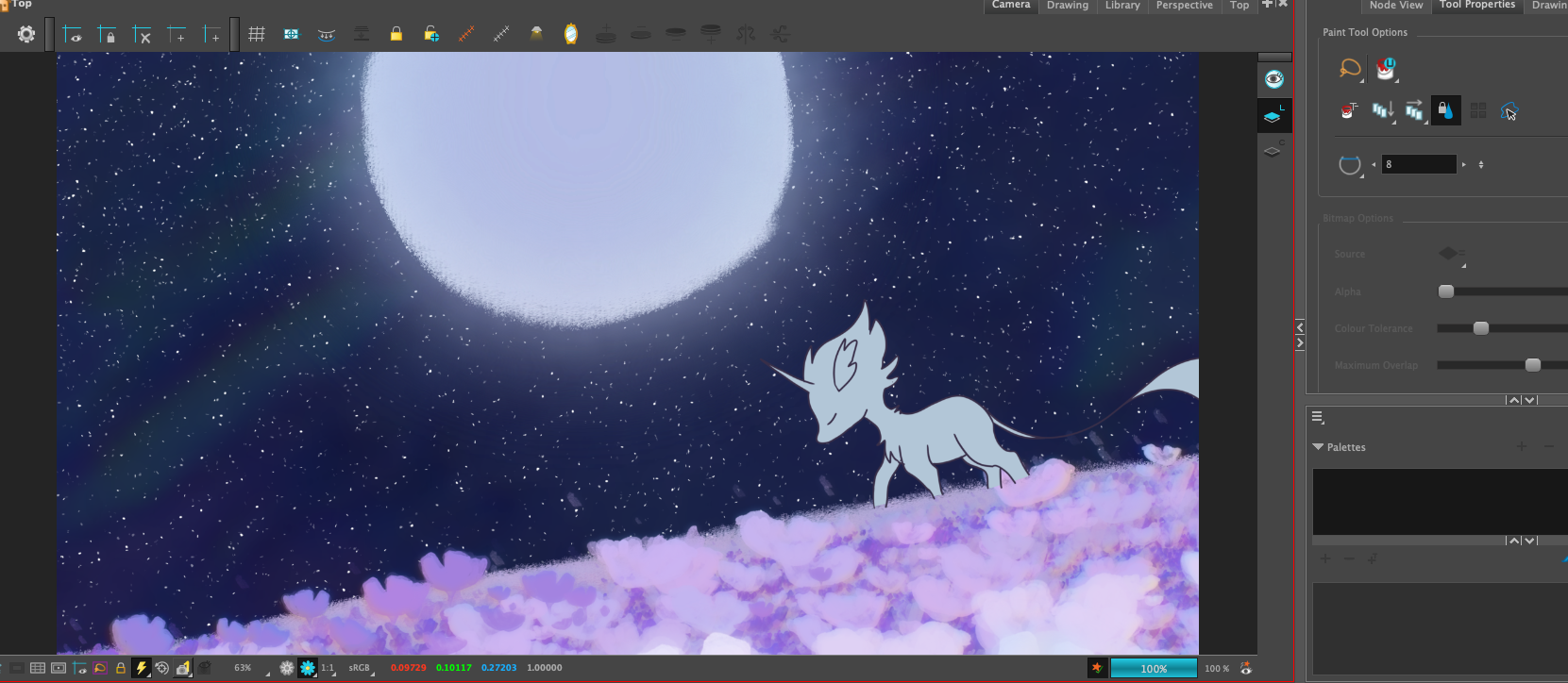Open the apply-to-drawings down arrow option
Screen dimensions: 1568x683
tap(1383, 111)
